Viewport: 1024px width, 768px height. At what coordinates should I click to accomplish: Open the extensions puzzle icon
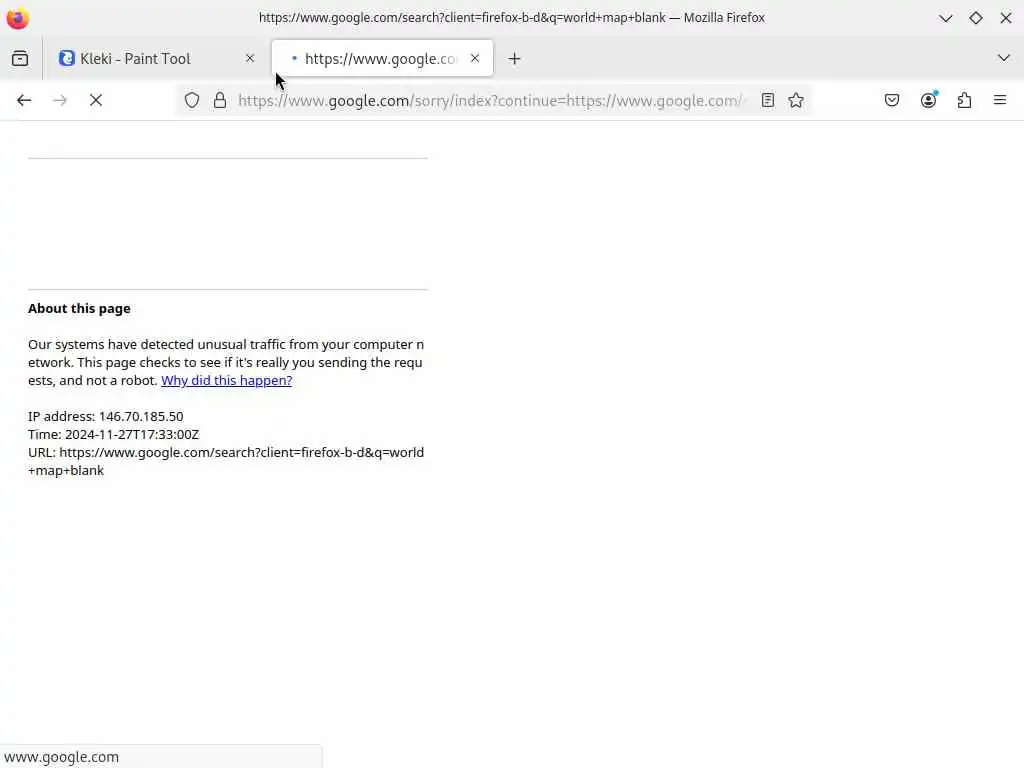click(965, 101)
